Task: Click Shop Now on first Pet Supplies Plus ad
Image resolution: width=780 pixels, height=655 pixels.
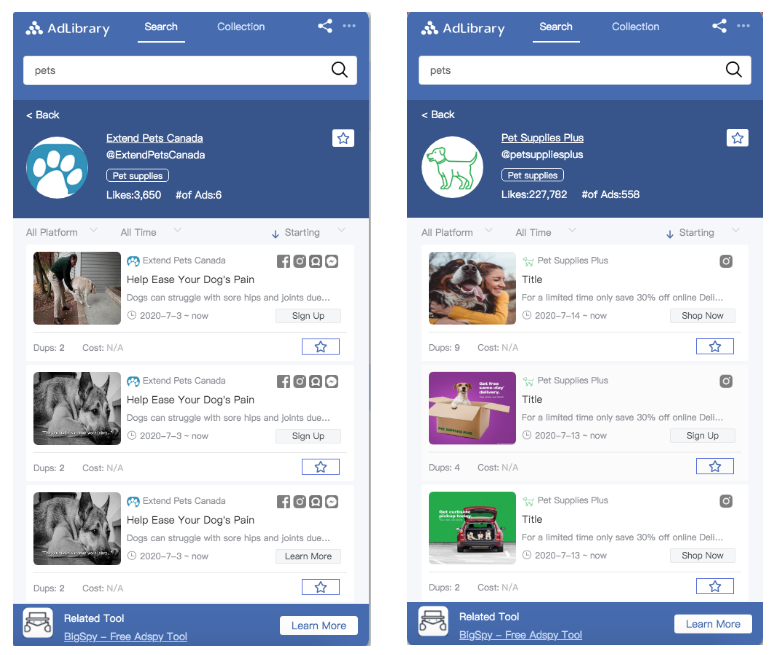Action: [x=702, y=316]
